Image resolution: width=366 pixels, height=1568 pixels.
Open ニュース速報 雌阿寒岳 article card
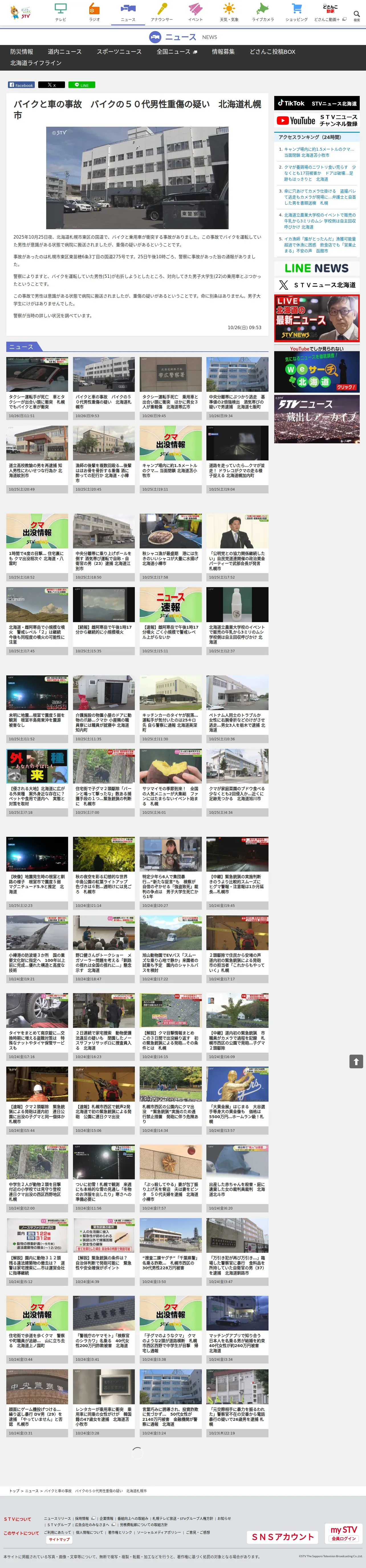(170, 622)
